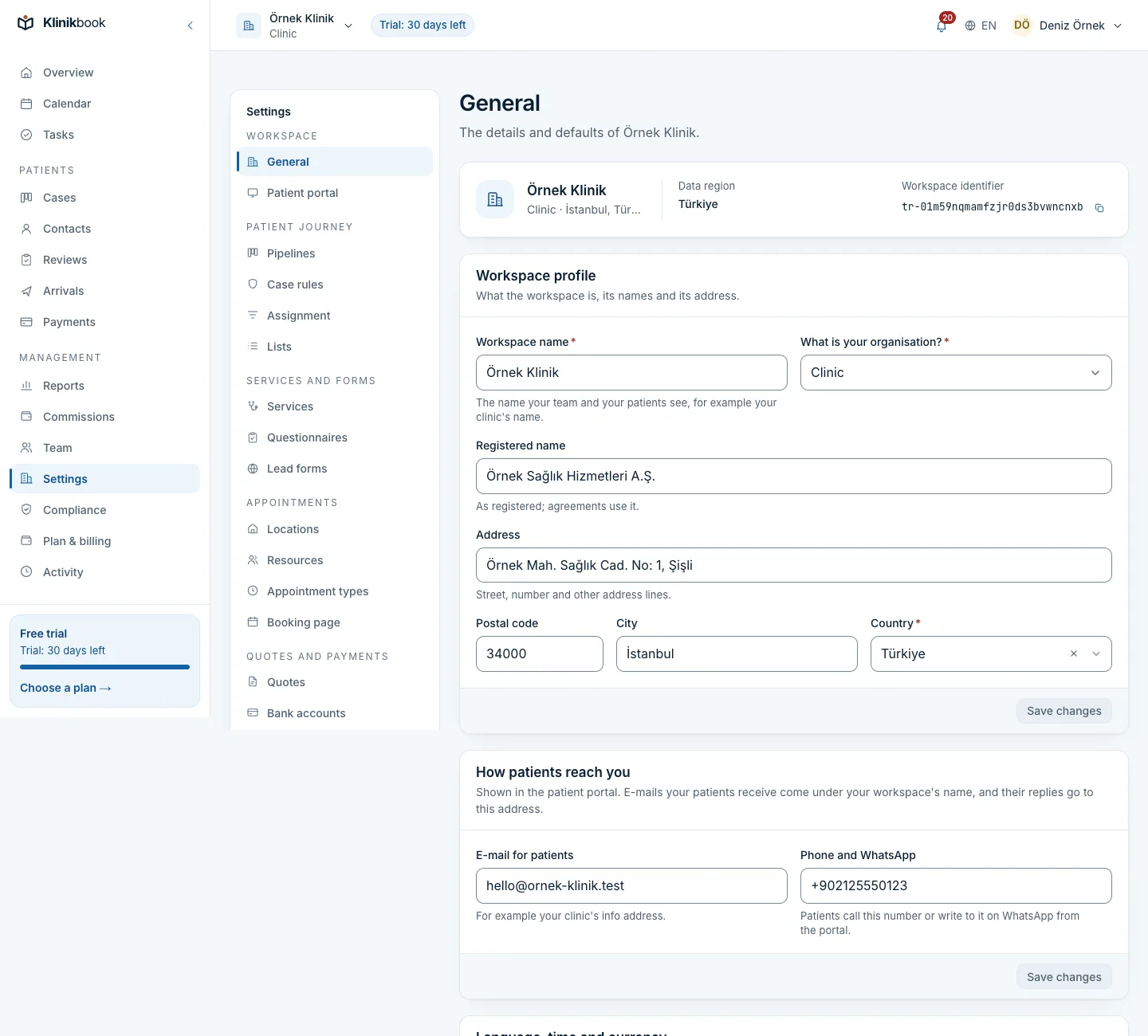Image resolution: width=1148 pixels, height=1036 pixels.
Task: Collapse the left sidebar
Action: pyautogui.click(x=190, y=26)
